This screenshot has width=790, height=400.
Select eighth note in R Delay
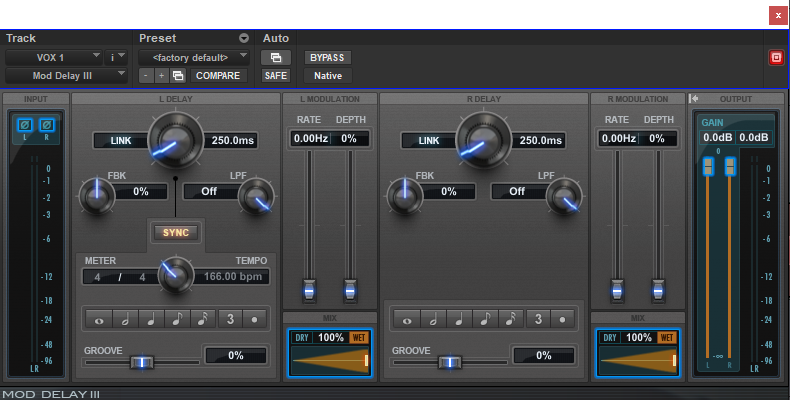(486, 319)
